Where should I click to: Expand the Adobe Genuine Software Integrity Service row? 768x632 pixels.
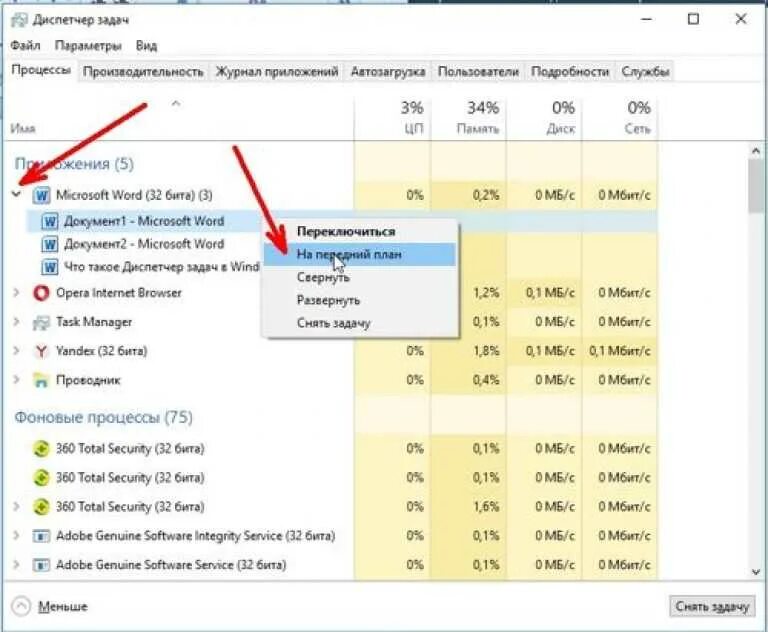tap(16, 535)
